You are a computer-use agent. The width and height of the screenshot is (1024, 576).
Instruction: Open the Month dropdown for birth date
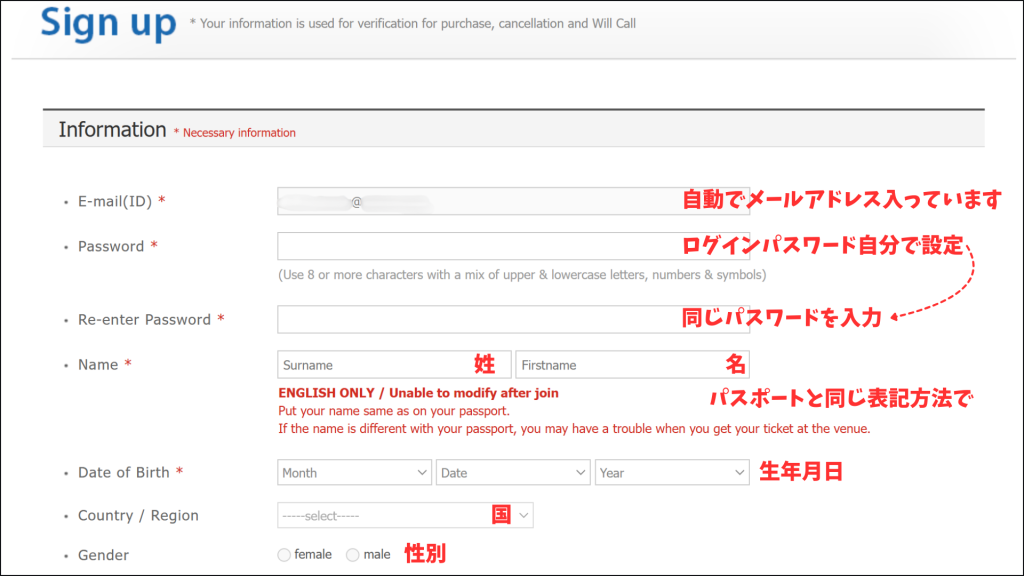click(x=355, y=473)
